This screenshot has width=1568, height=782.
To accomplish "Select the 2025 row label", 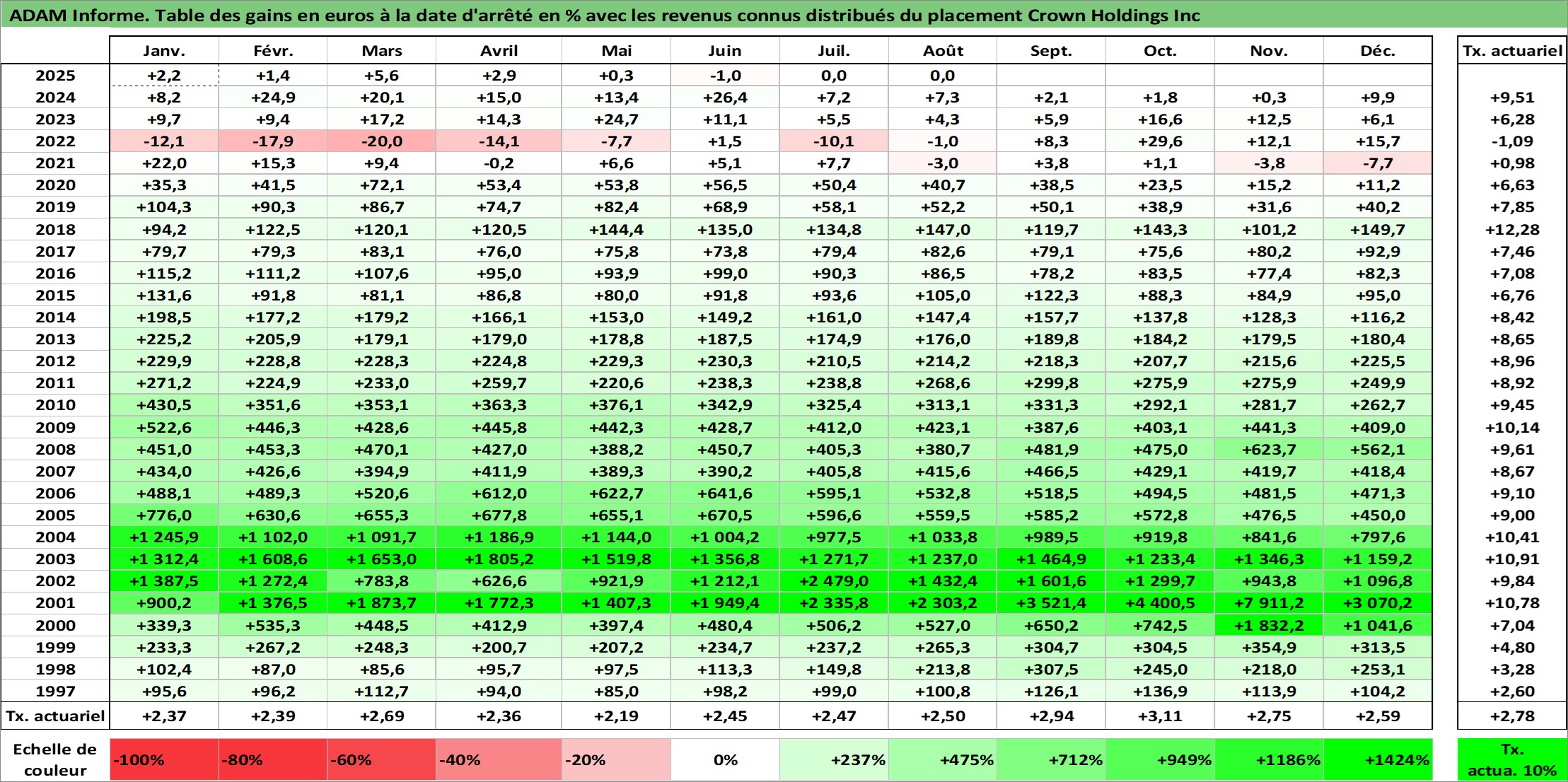I will [55, 76].
